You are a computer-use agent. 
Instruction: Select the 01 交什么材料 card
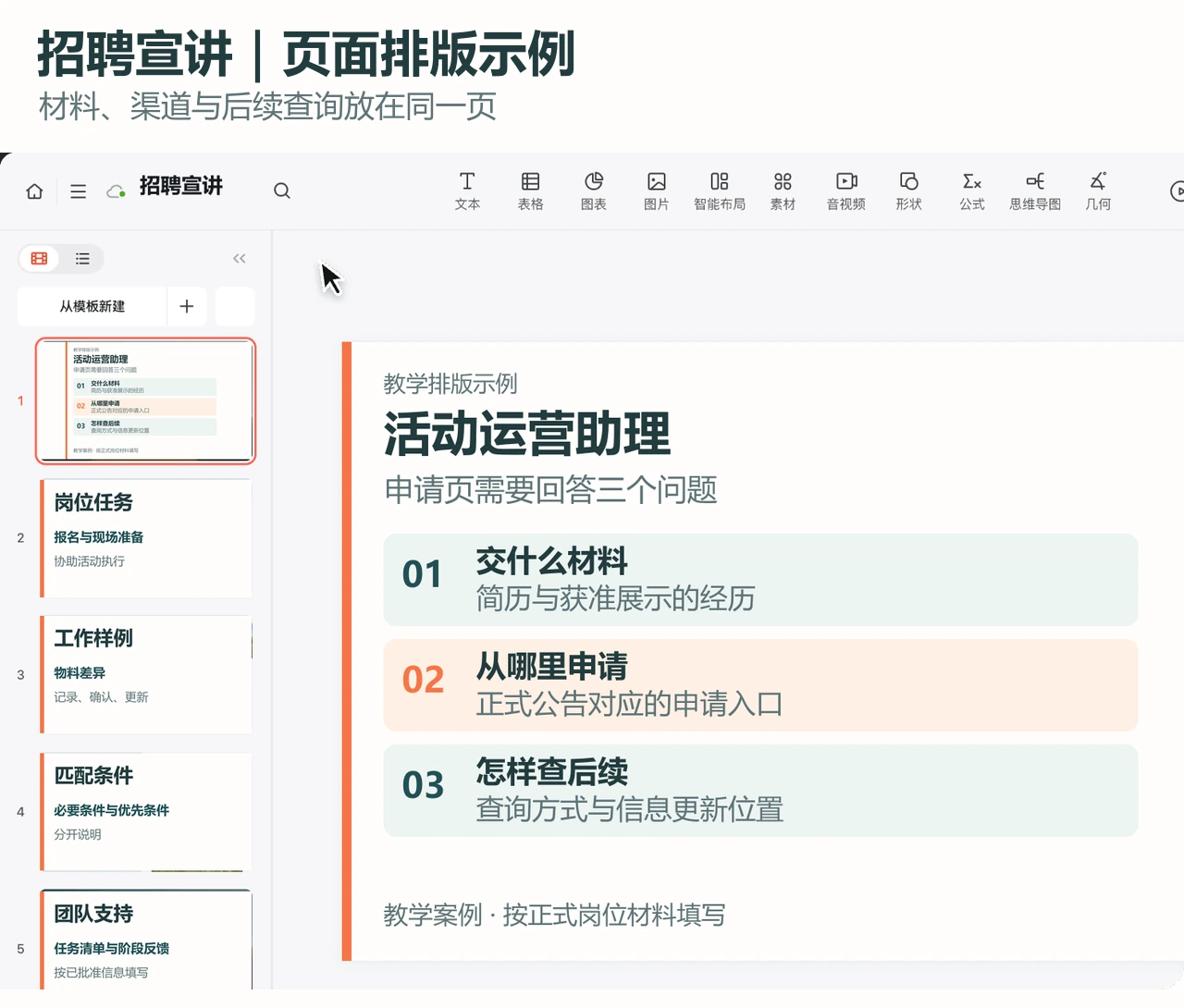tap(760, 580)
